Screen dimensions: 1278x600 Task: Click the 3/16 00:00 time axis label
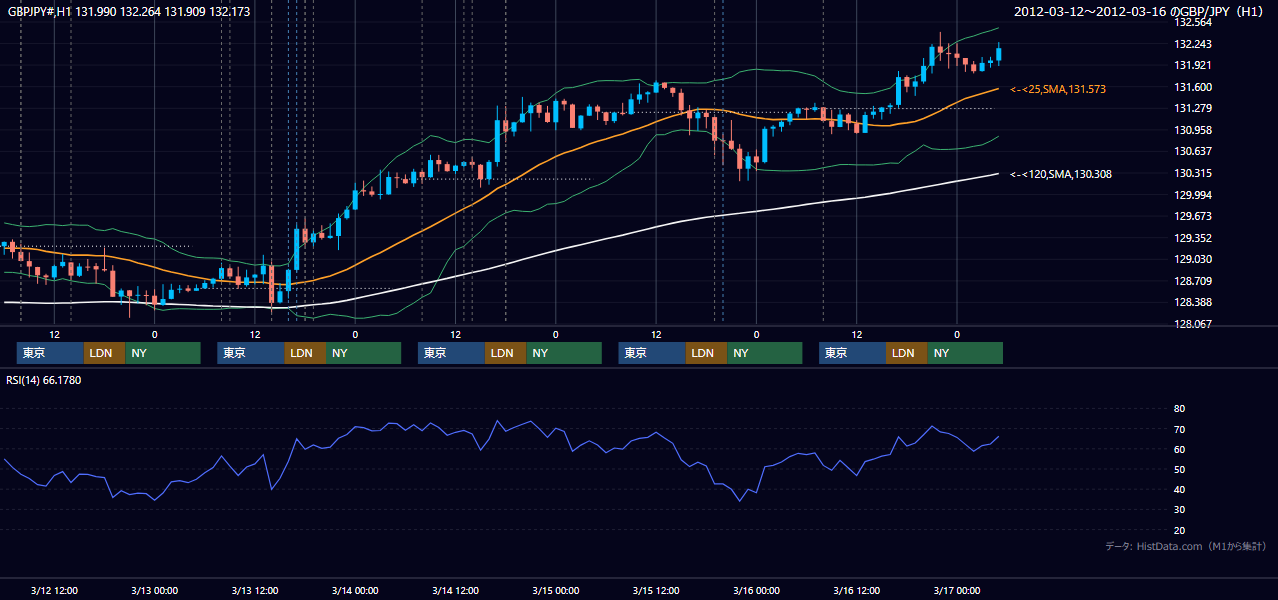756,590
